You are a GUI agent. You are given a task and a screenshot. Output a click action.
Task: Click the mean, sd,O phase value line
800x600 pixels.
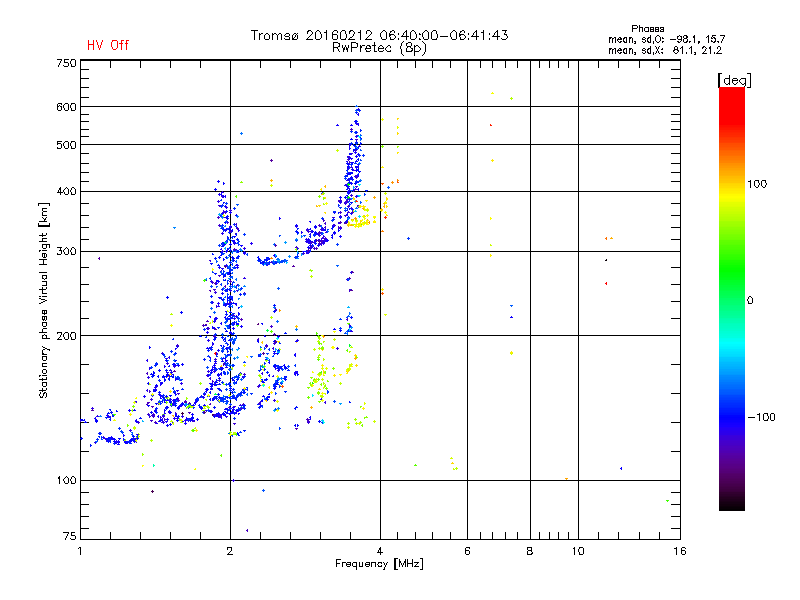click(x=666, y=40)
